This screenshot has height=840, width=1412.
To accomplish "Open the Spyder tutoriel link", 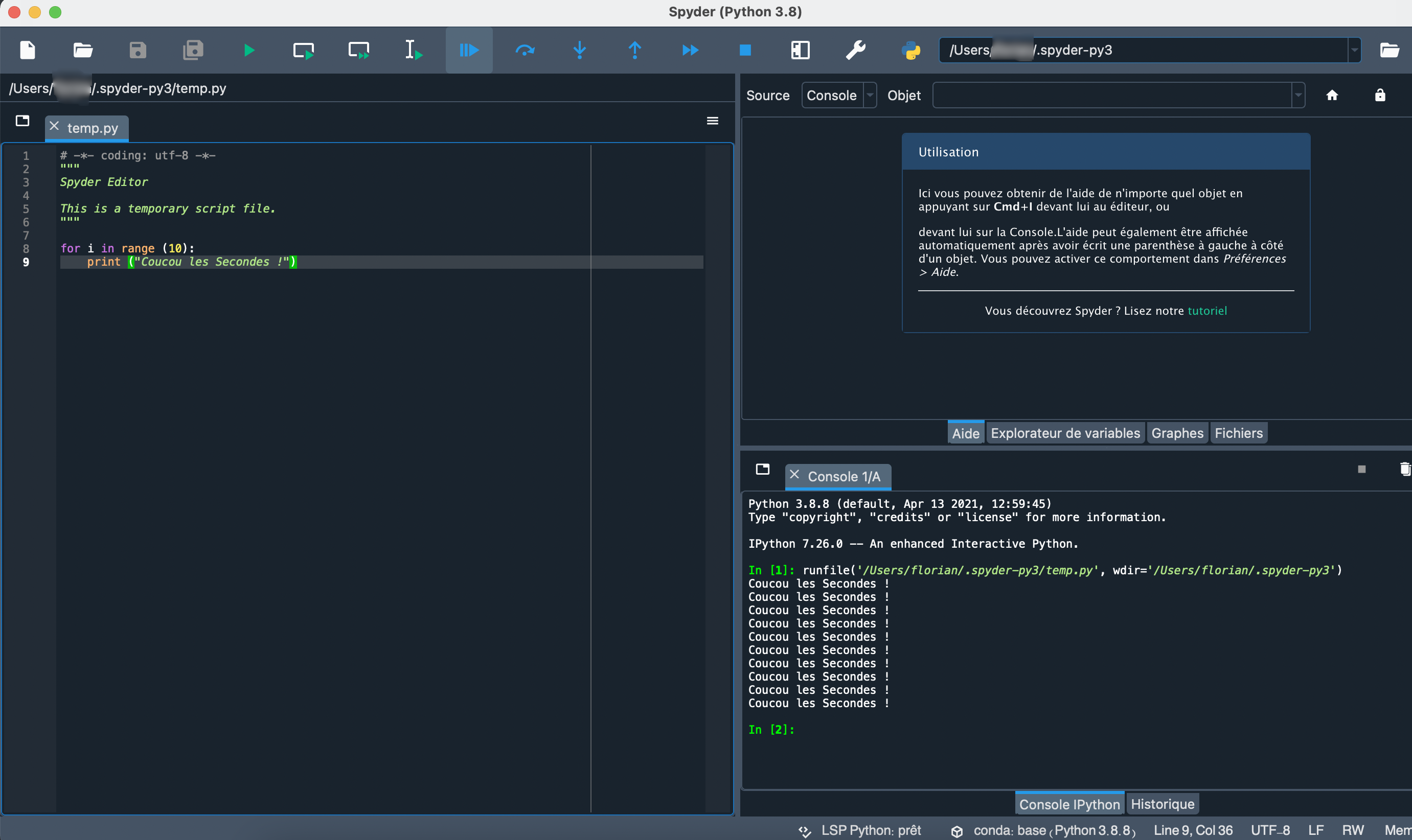I will point(1208,310).
